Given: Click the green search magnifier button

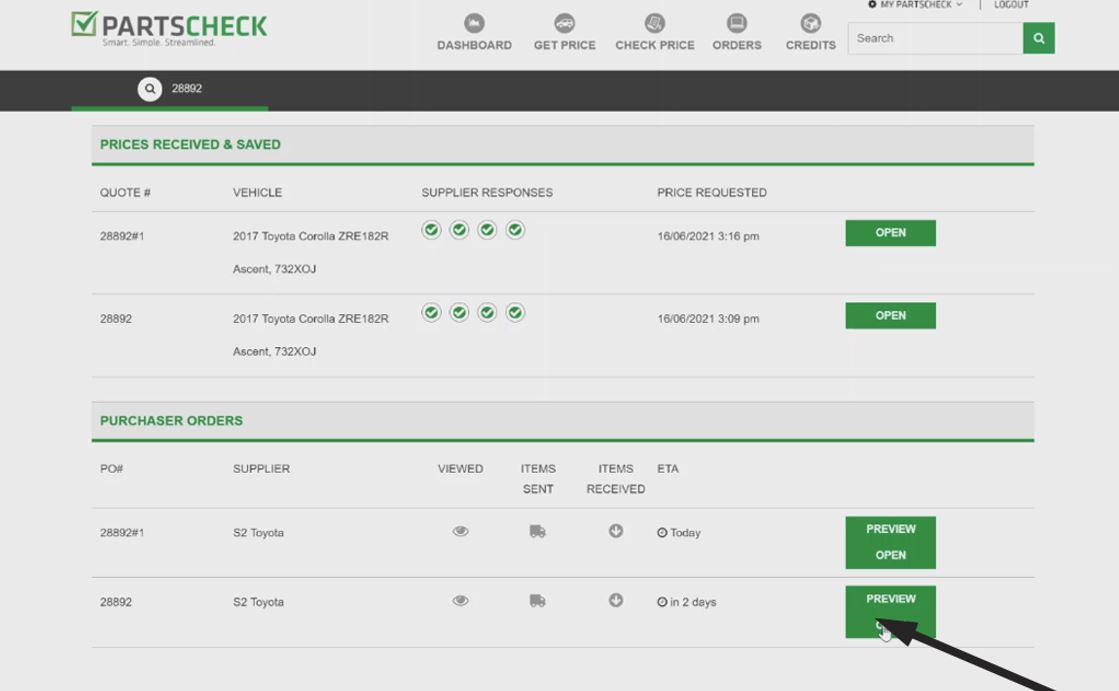Looking at the screenshot, I should point(1038,38).
